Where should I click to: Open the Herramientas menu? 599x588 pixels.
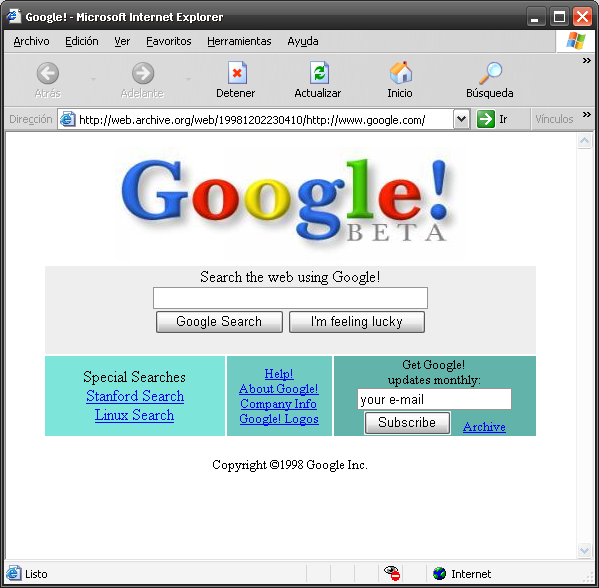point(239,41)
